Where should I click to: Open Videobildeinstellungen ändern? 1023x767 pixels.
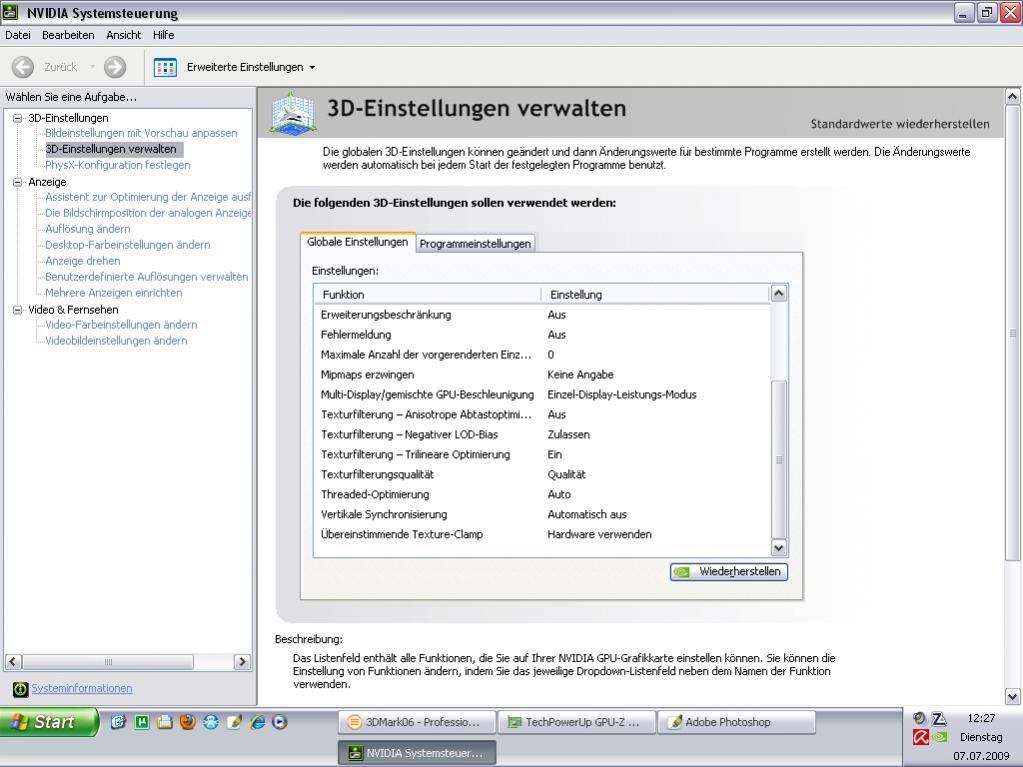[115, 340]
